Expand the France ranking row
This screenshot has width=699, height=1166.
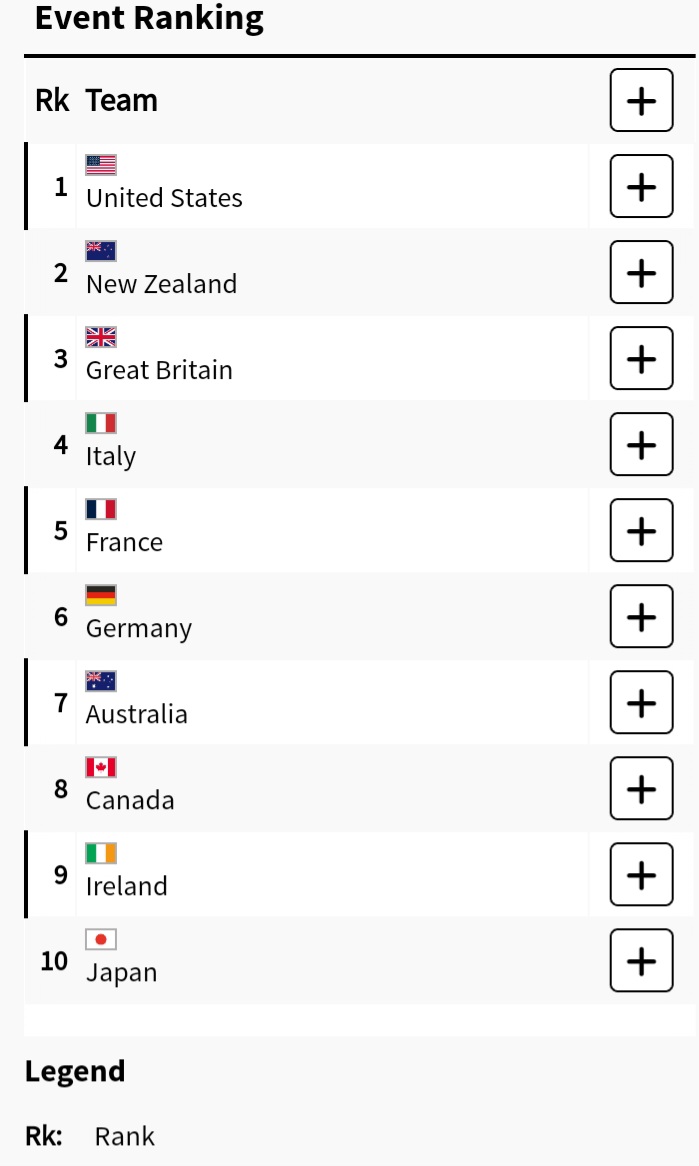pyautogui.click(x=641, y=530)
